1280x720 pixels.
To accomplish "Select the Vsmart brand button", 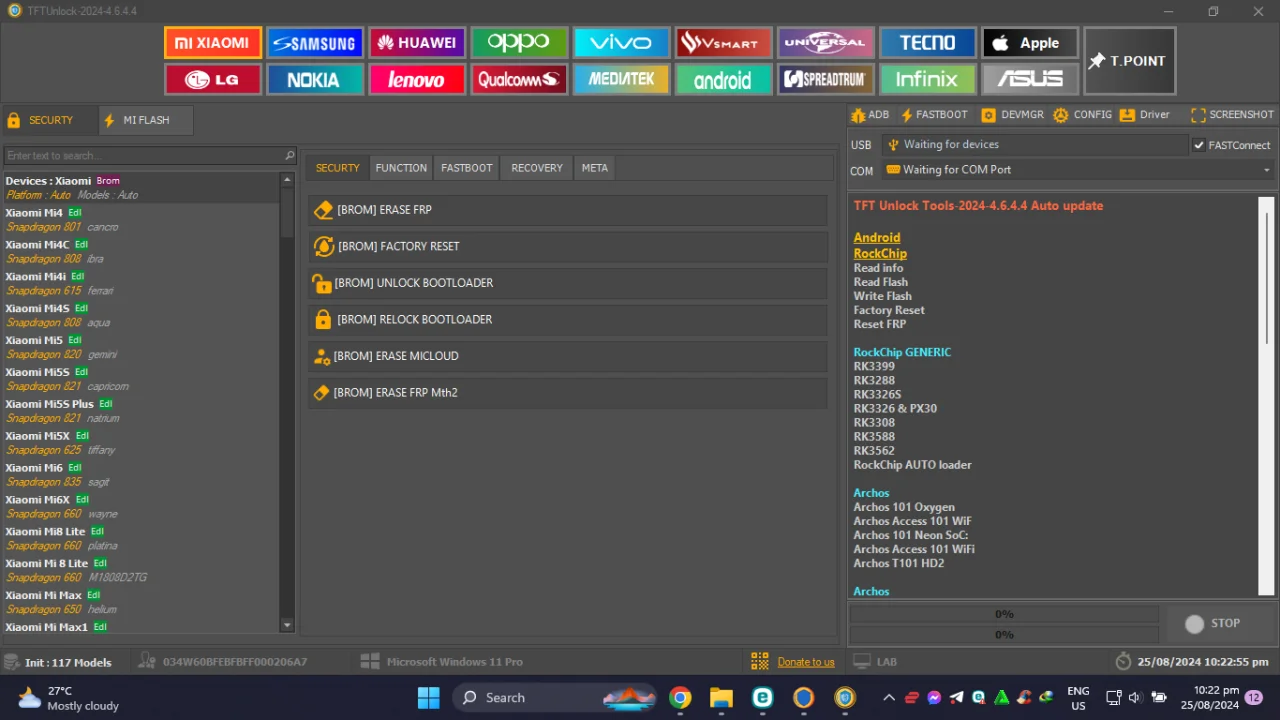I will (724, 43).
